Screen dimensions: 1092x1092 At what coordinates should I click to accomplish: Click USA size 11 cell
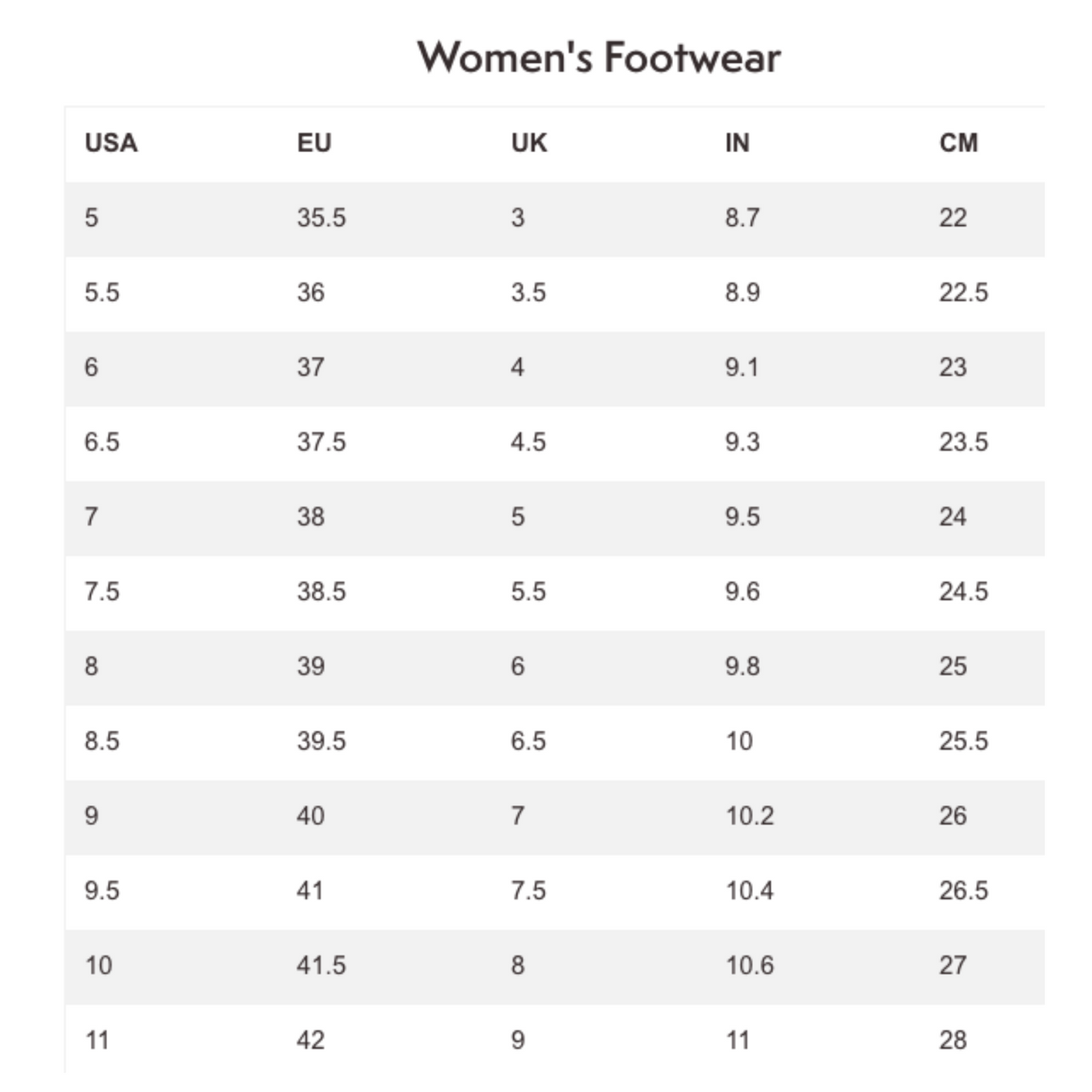(x=97, y=1040)
